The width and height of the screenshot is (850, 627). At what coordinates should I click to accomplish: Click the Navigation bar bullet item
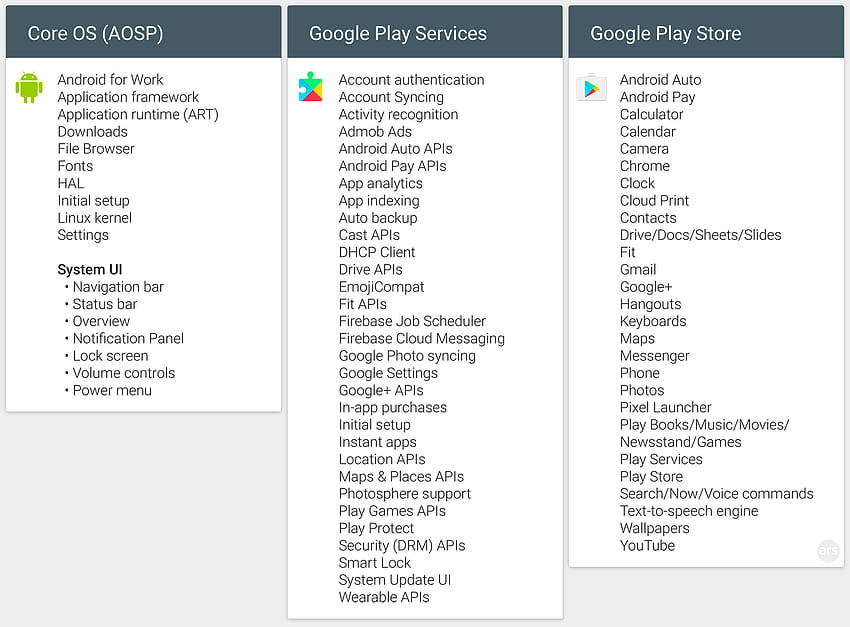118,287
